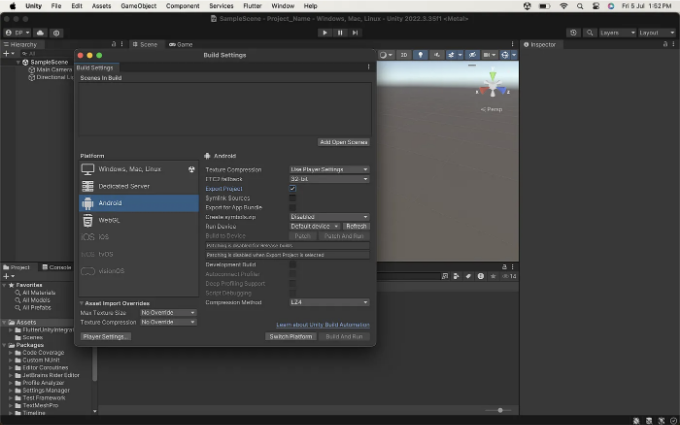Open Texture Compression dropdown under Android
The height and width of the screenshot is (425, 680).
(x=329, y=170)
